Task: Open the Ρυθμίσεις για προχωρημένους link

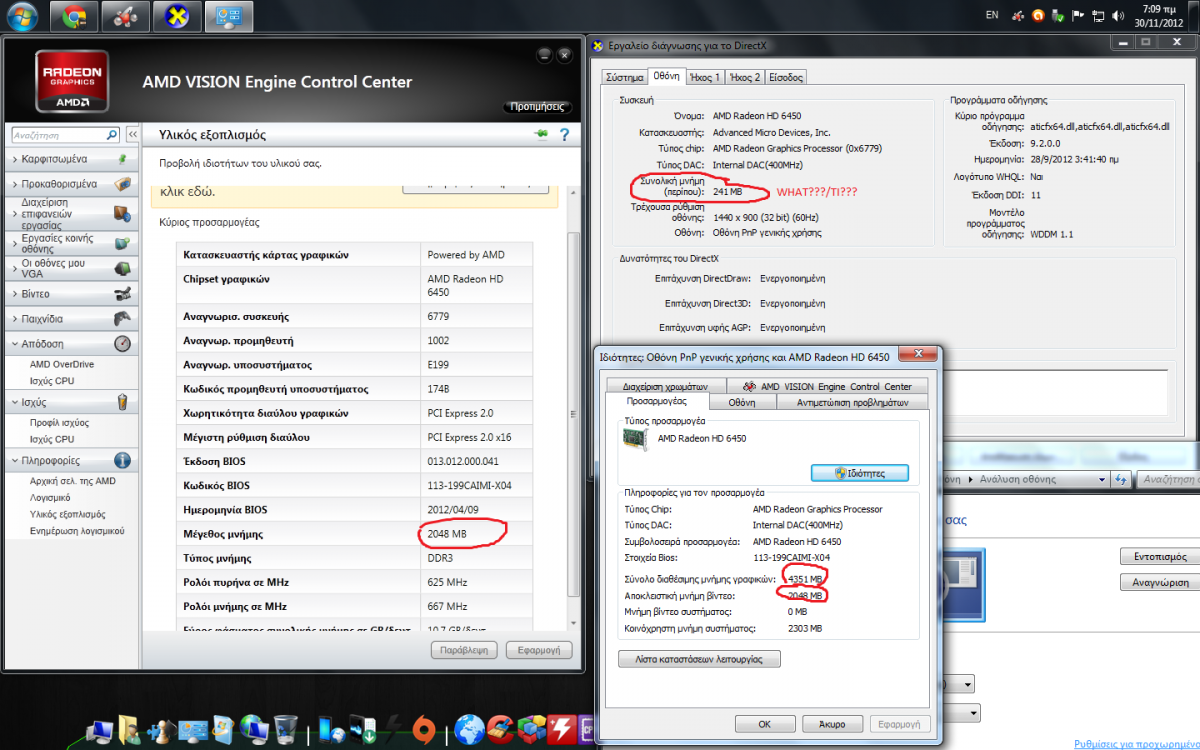Action: coord(1136,744)
